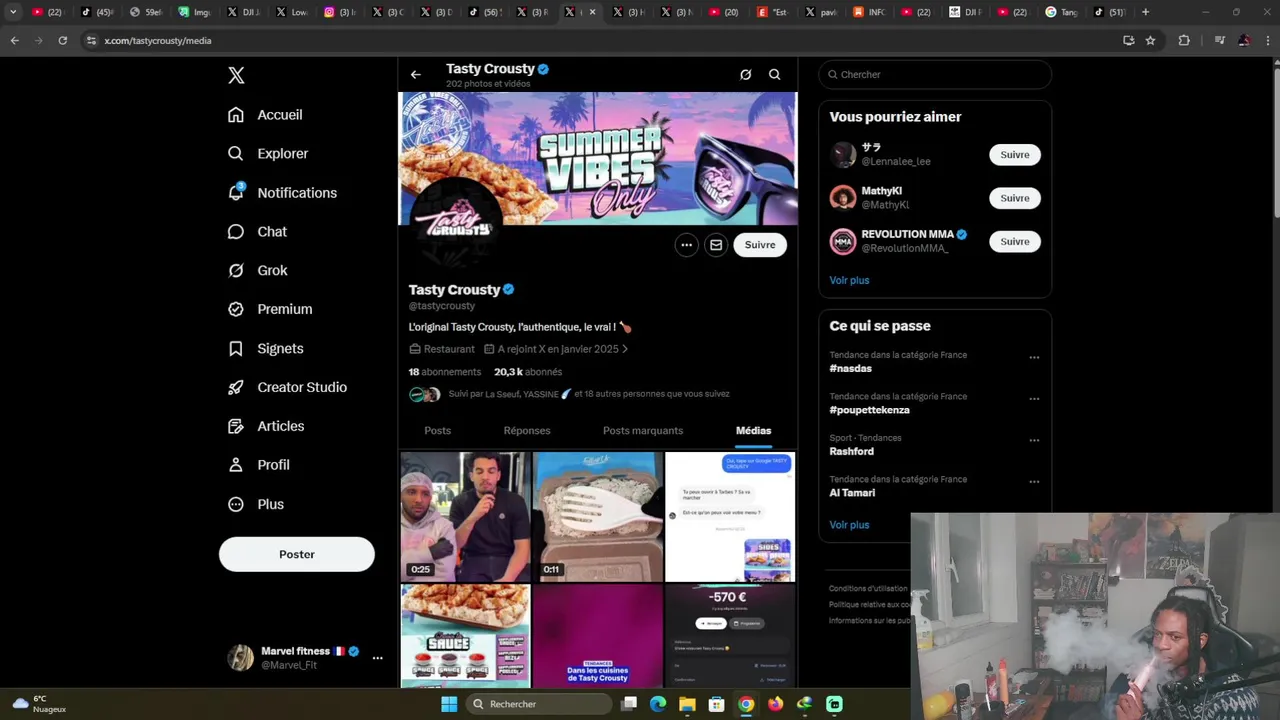Click the X logo in sidebar

[x=236, y=75]
